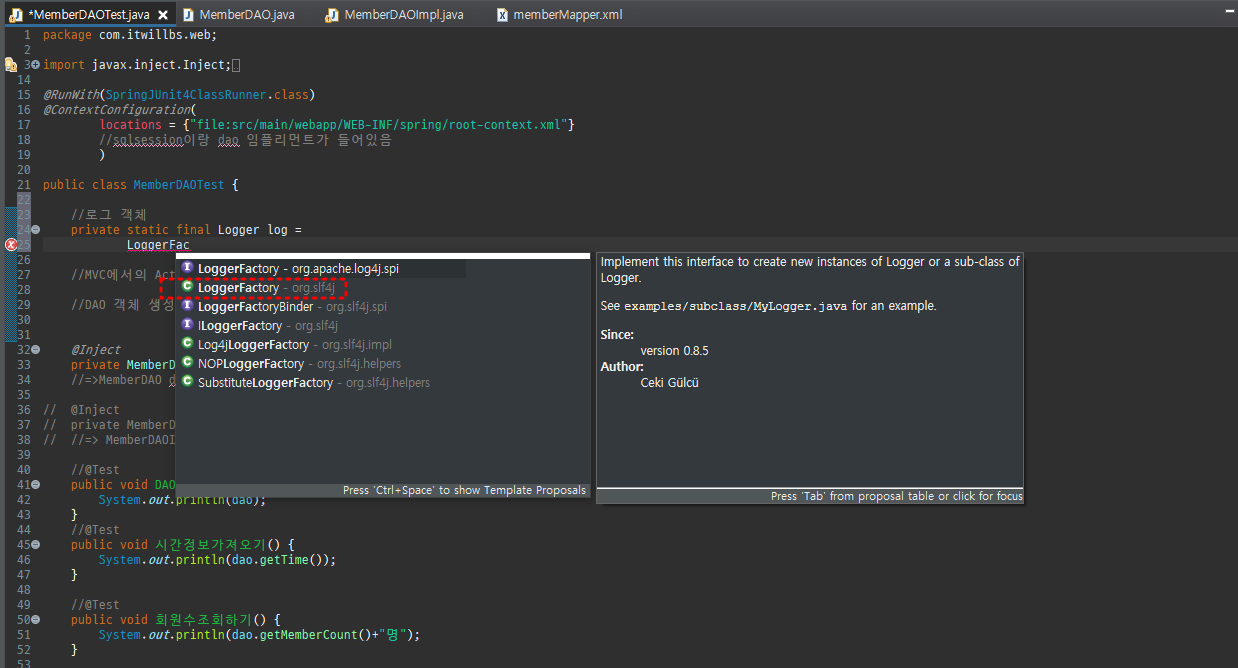Expand the folded imports on line 3
The image size is (1238, 668).
36,65
